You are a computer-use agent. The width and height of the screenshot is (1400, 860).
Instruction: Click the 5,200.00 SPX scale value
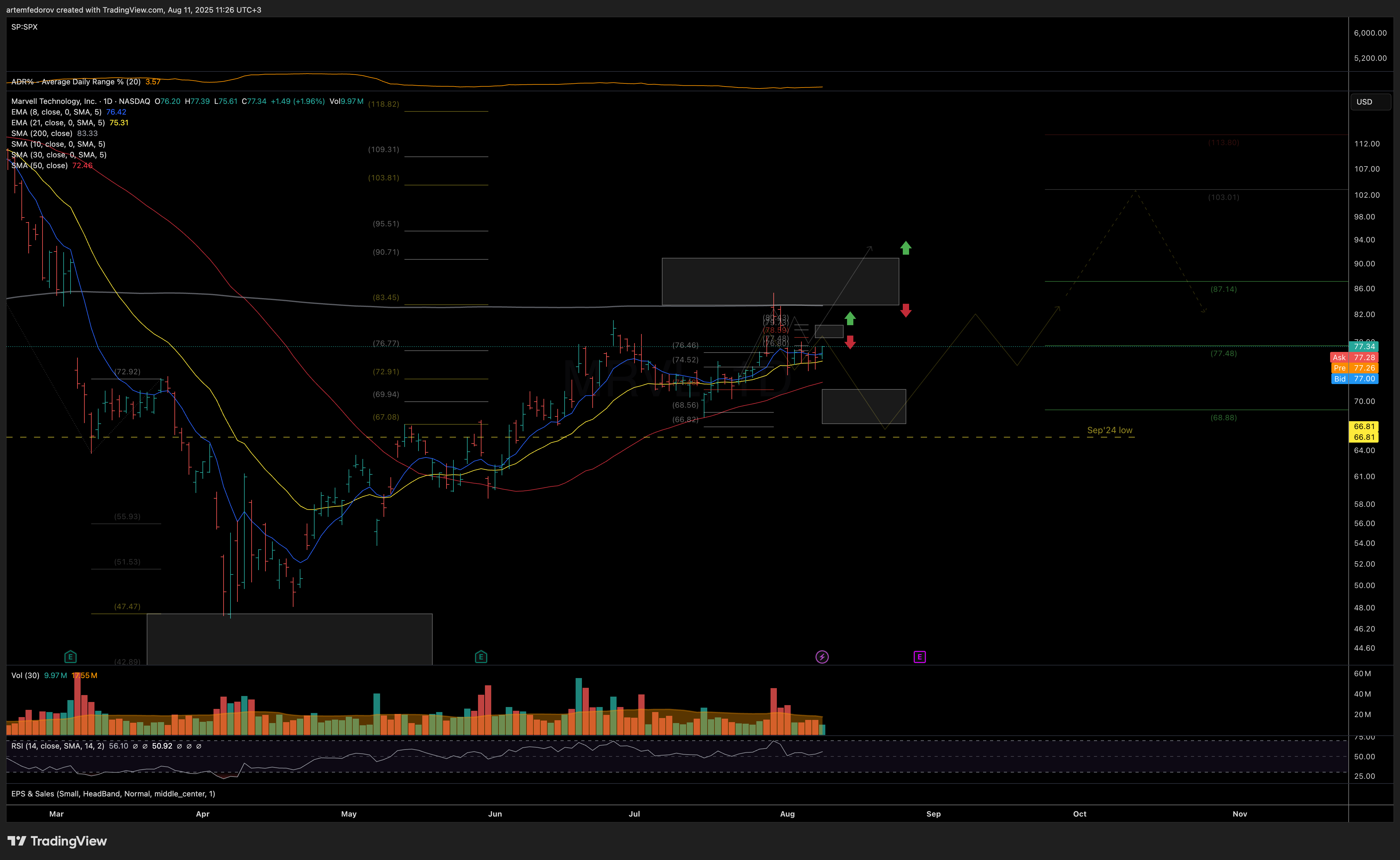tap(1370, 58)
